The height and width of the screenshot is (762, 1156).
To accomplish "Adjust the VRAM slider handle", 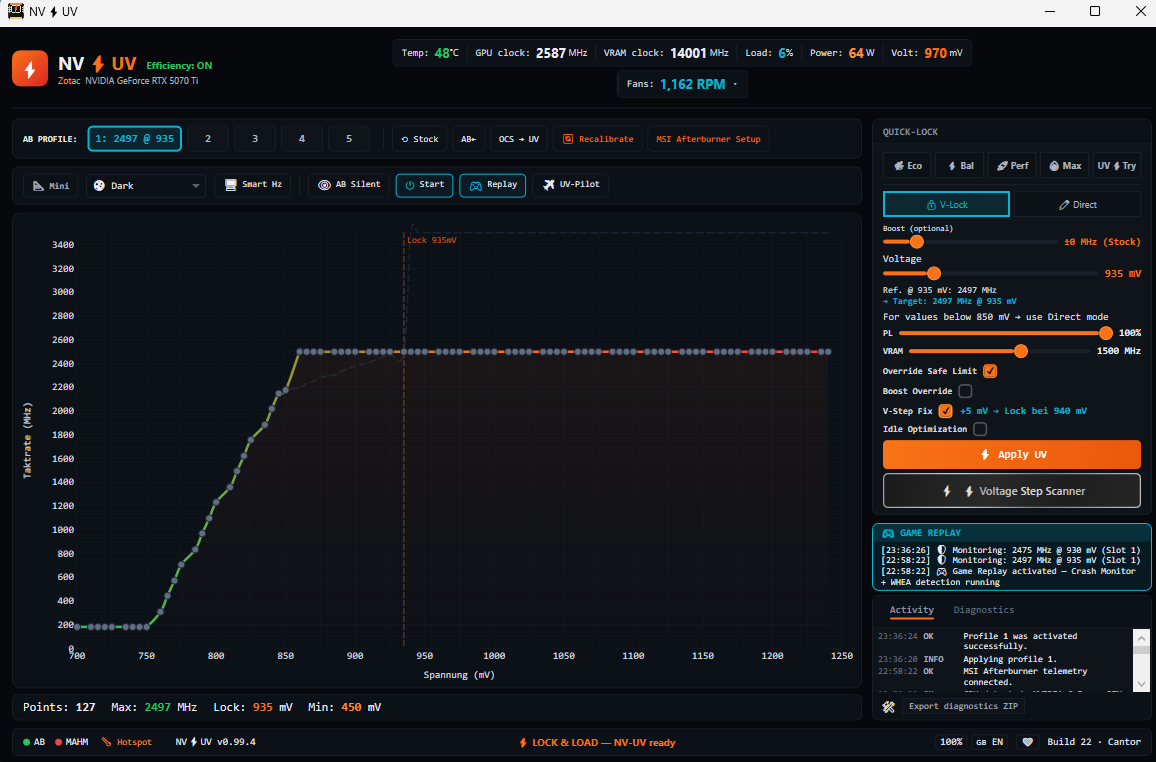I will click(x=1020, y=352).
